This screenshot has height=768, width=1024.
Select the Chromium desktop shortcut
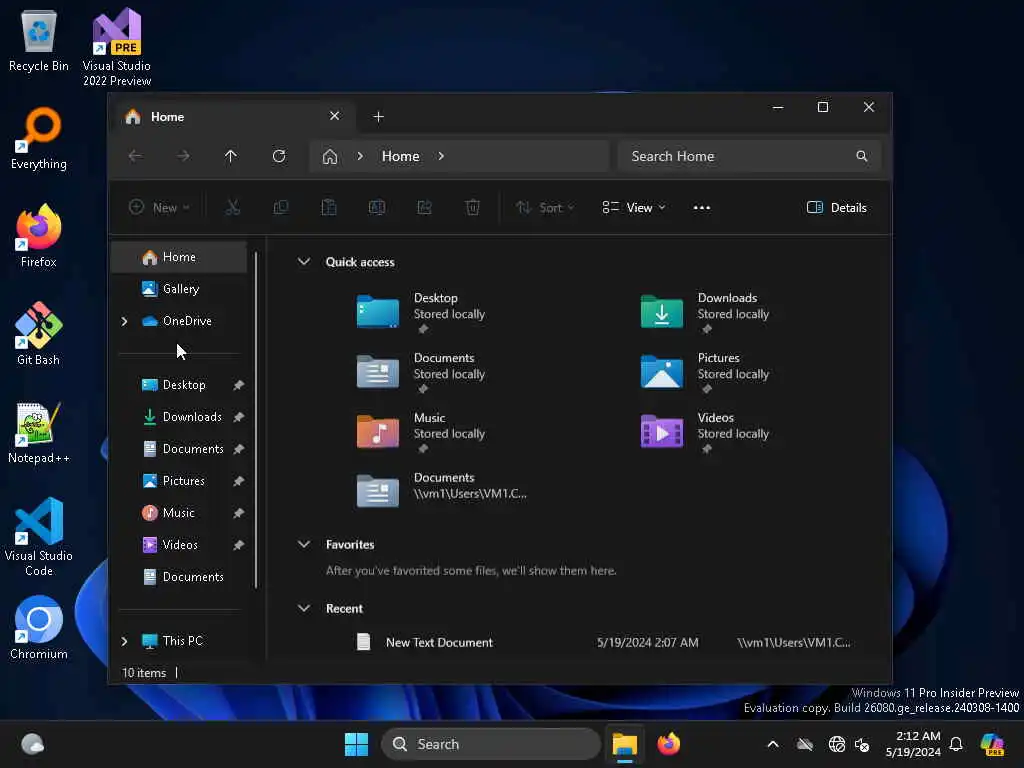[x=39, y=628]
